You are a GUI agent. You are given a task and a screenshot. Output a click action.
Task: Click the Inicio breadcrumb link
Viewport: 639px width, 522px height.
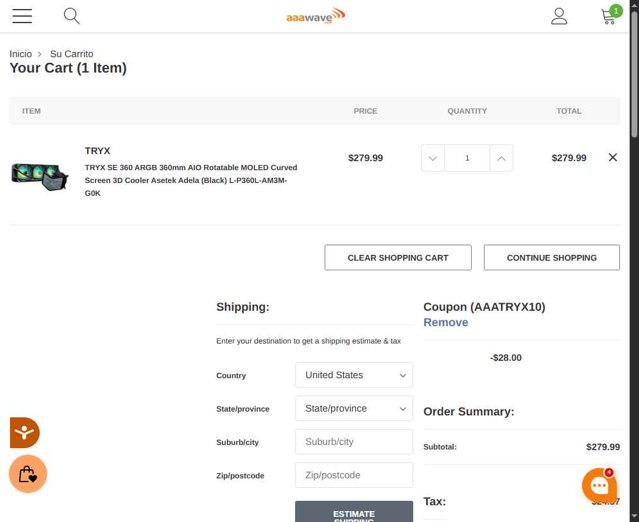click(x=20, y=54)
